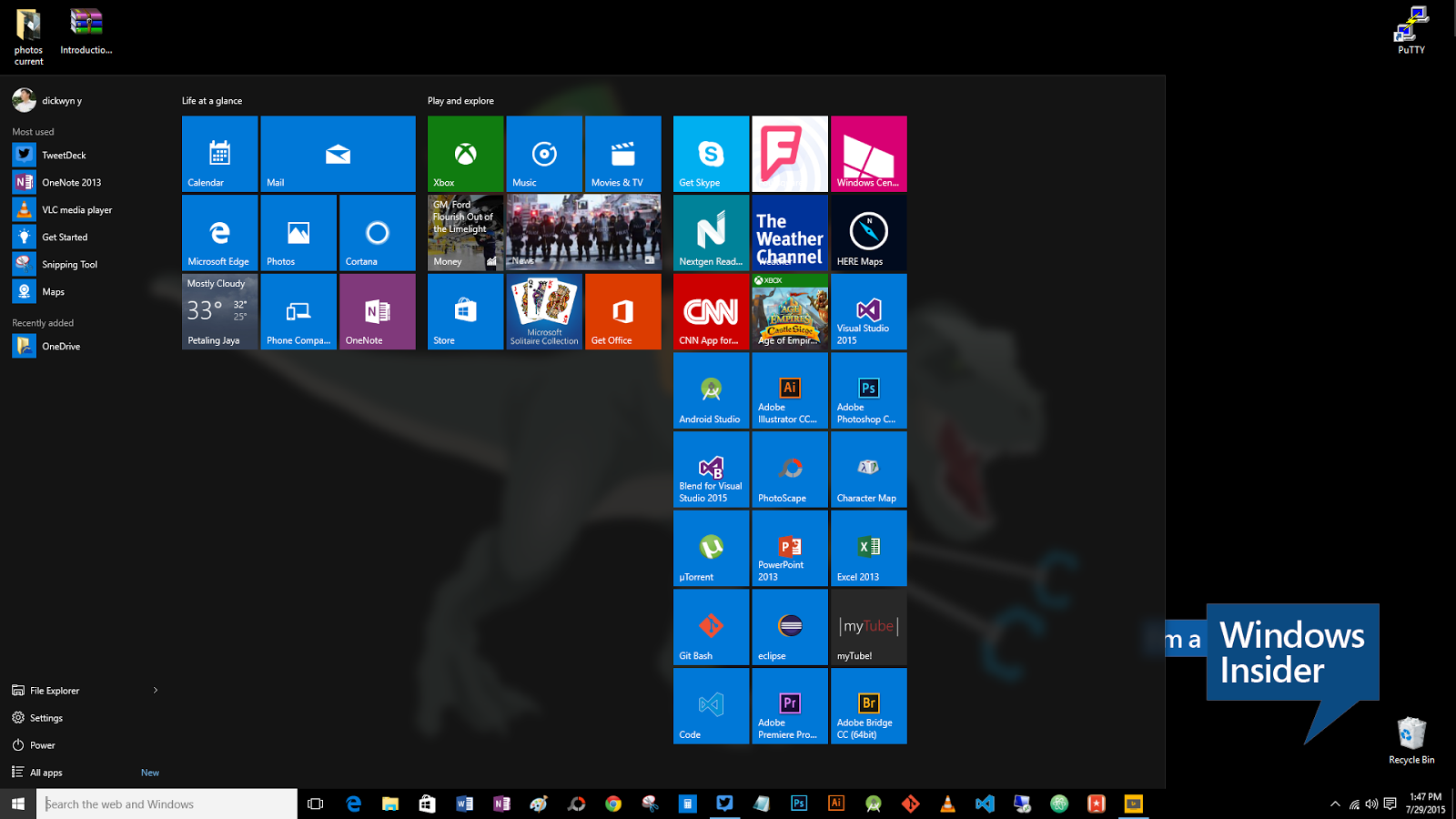Open Blend for Visual Studio 2015 tile
This screenshot has height=819, width=1456.
[711, 470]
